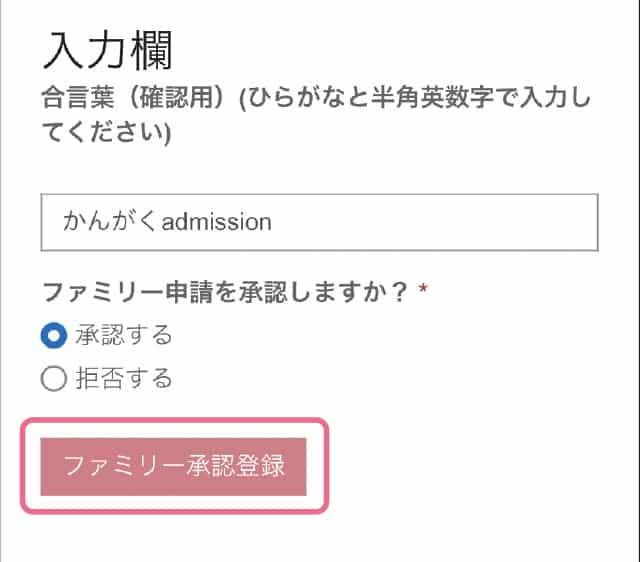Click the empty circle of the unselected radio

53,379
